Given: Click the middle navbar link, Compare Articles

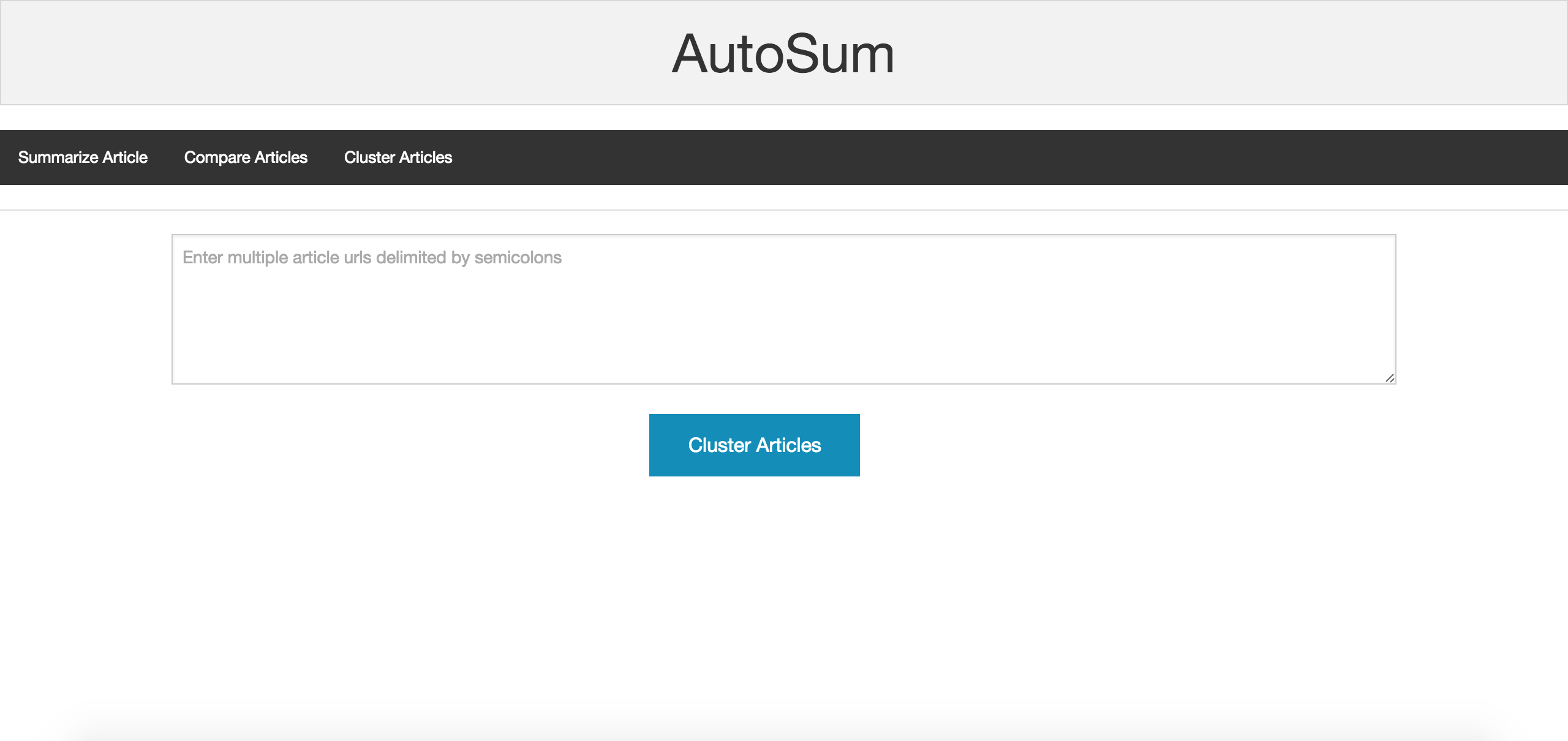Looking at the screenshot, I should pos(246,157).
